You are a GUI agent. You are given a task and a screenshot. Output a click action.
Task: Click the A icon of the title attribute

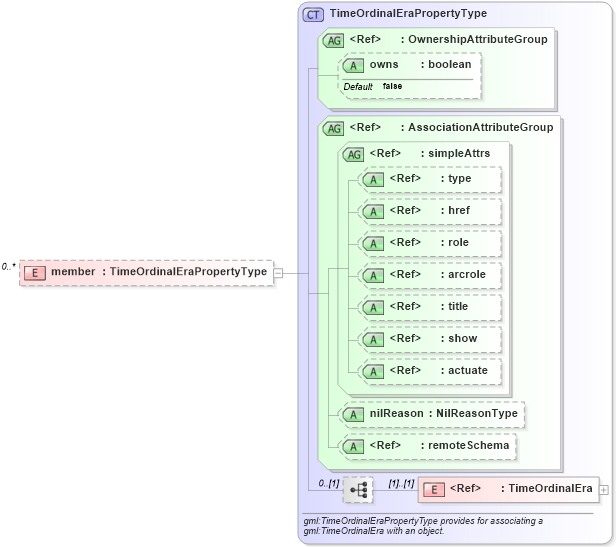[x=373, y=308]
